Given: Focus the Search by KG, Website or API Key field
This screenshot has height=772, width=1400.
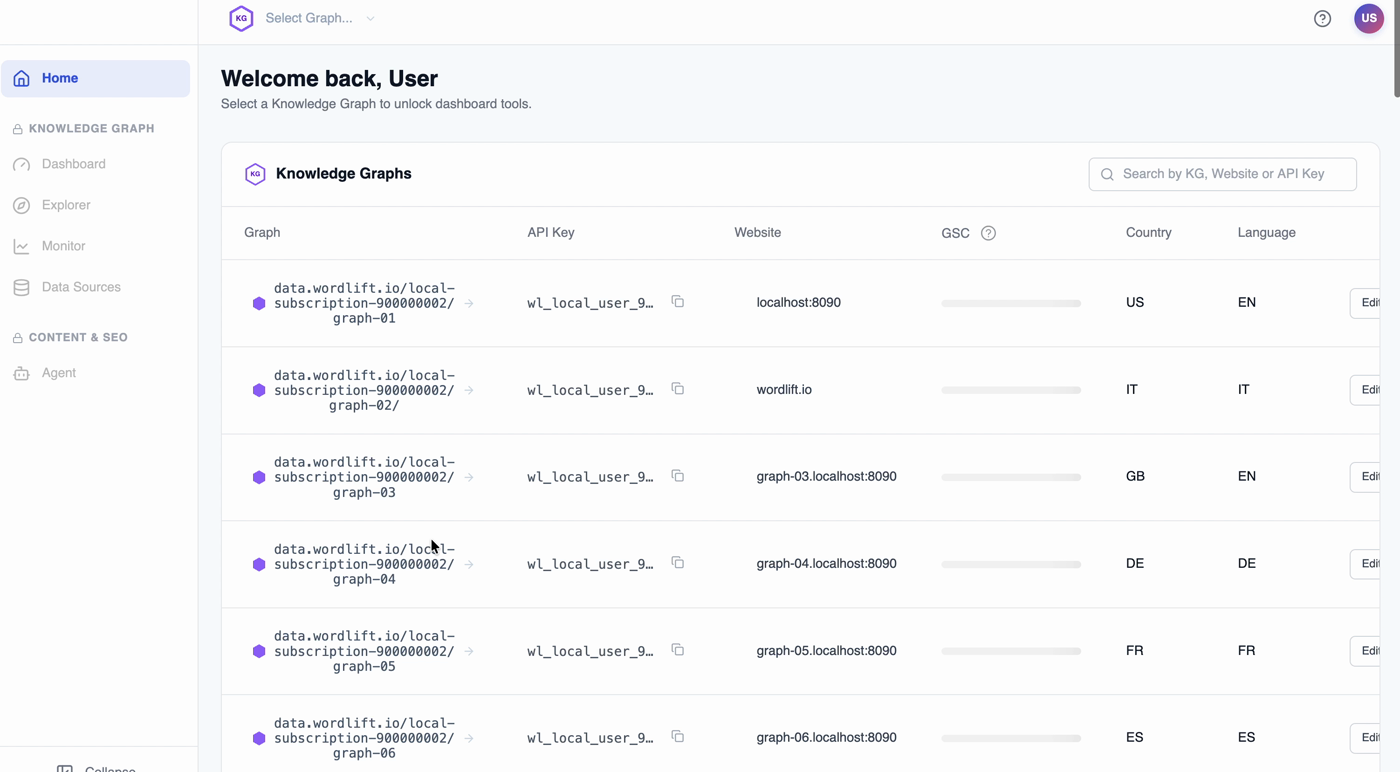Looking at the screenshot, I should click(x=1222, y=174).
